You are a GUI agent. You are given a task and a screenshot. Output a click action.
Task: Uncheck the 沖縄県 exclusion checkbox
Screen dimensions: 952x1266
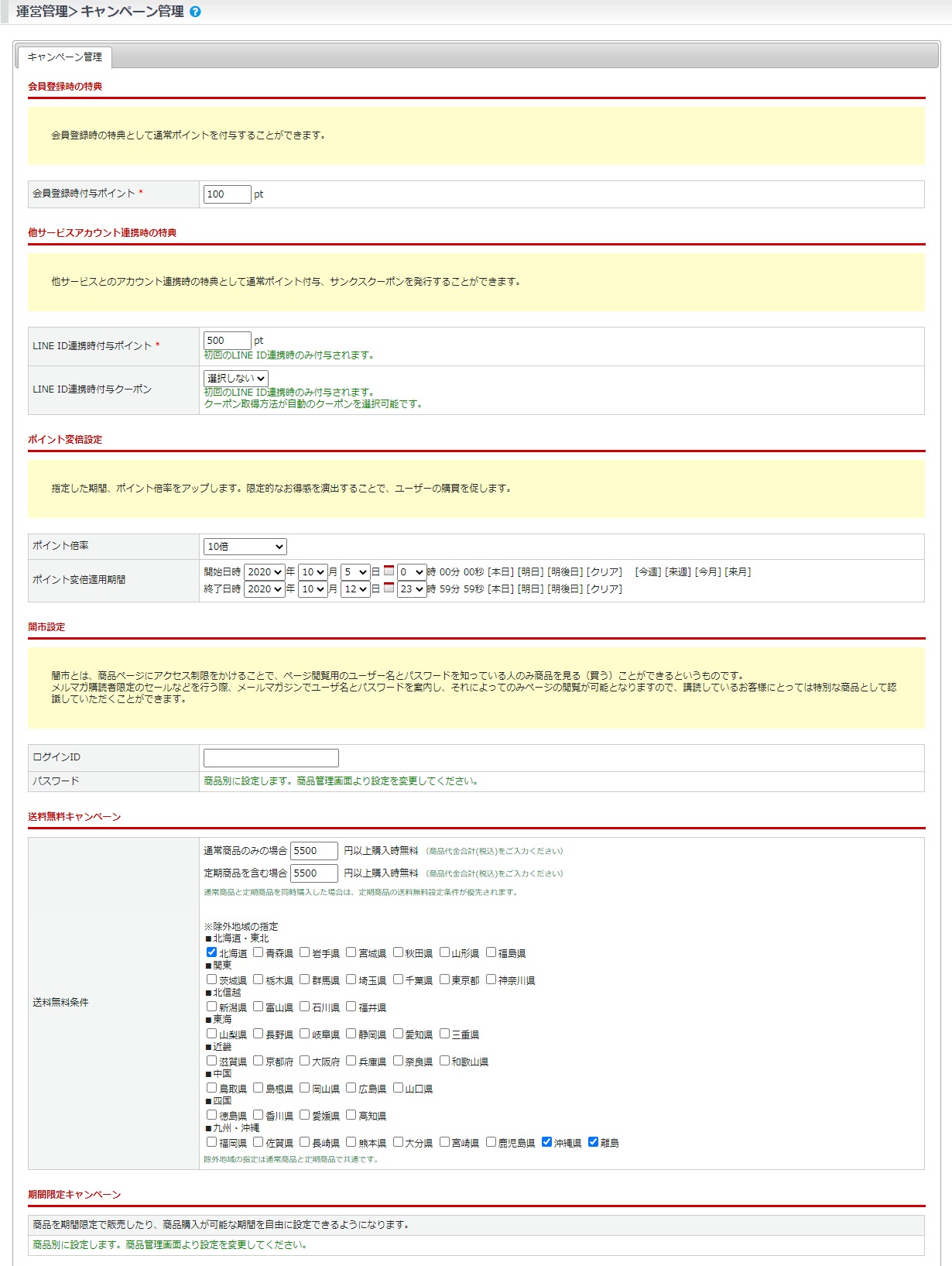[x=546, y=1142]
